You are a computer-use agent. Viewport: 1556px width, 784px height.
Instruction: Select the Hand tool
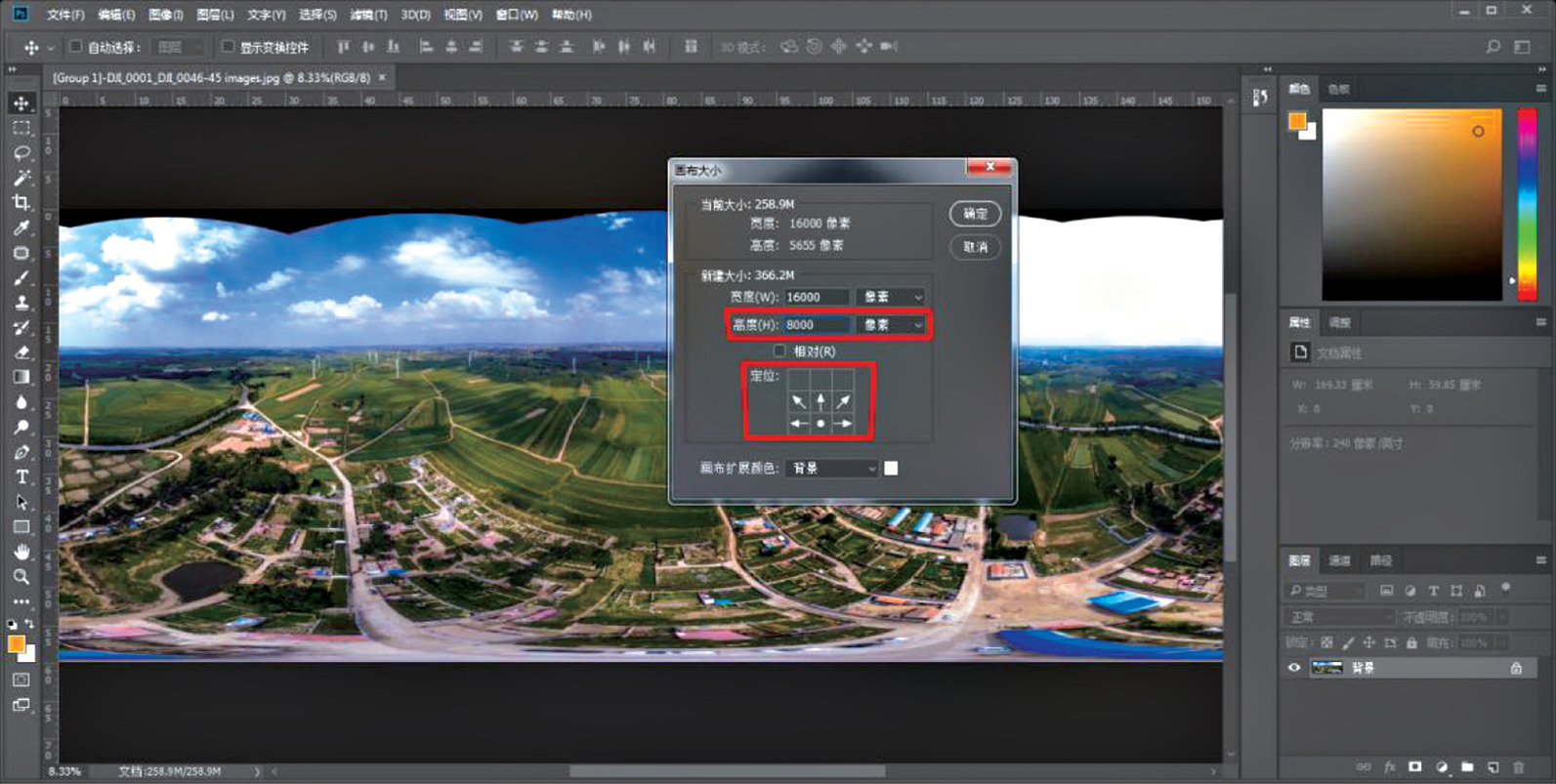[x=21, y=552]
